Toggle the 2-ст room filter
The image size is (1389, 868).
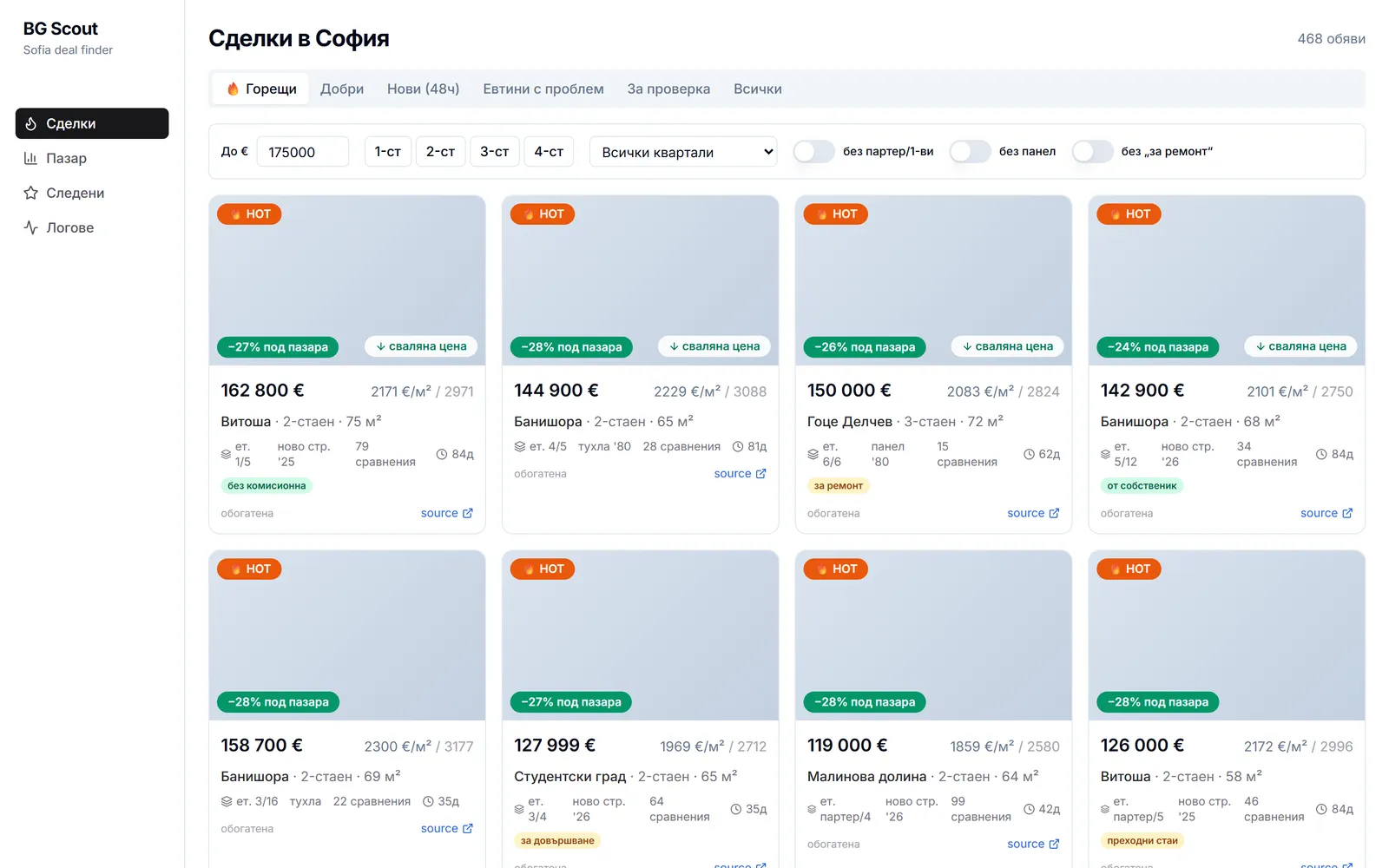click(441, 152)
